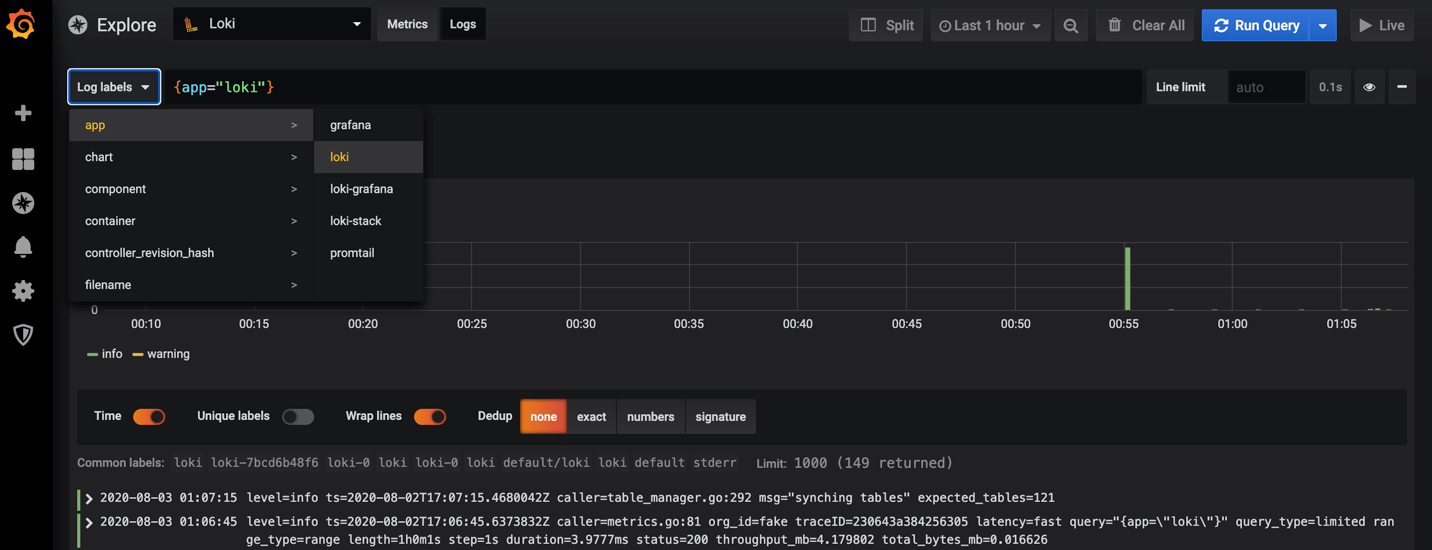Open the Configuration gear icon in sidebar
This screenshot has width=1432, height=550.
(x=23, y=291)
